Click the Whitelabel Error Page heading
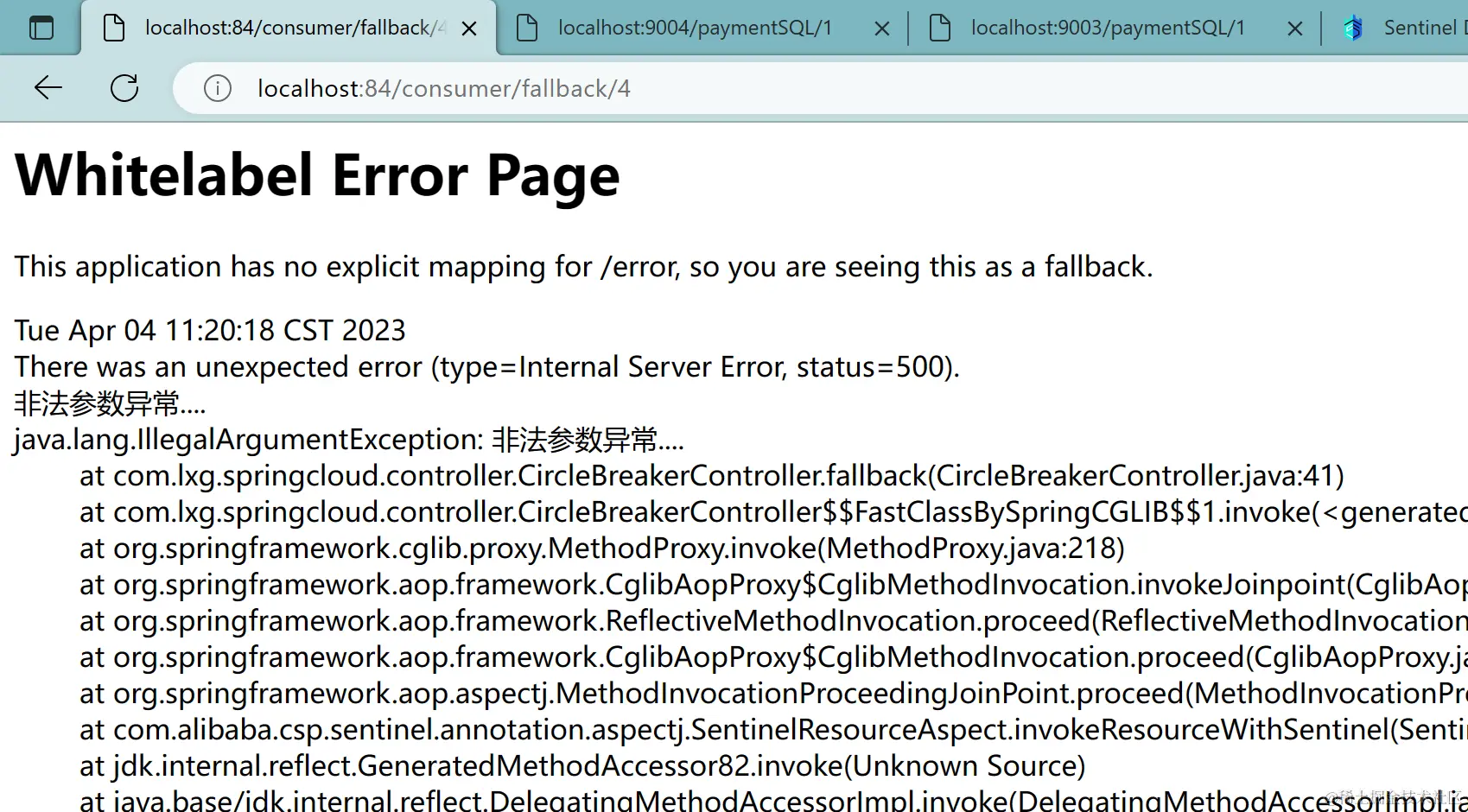 [x=317, y=175]
